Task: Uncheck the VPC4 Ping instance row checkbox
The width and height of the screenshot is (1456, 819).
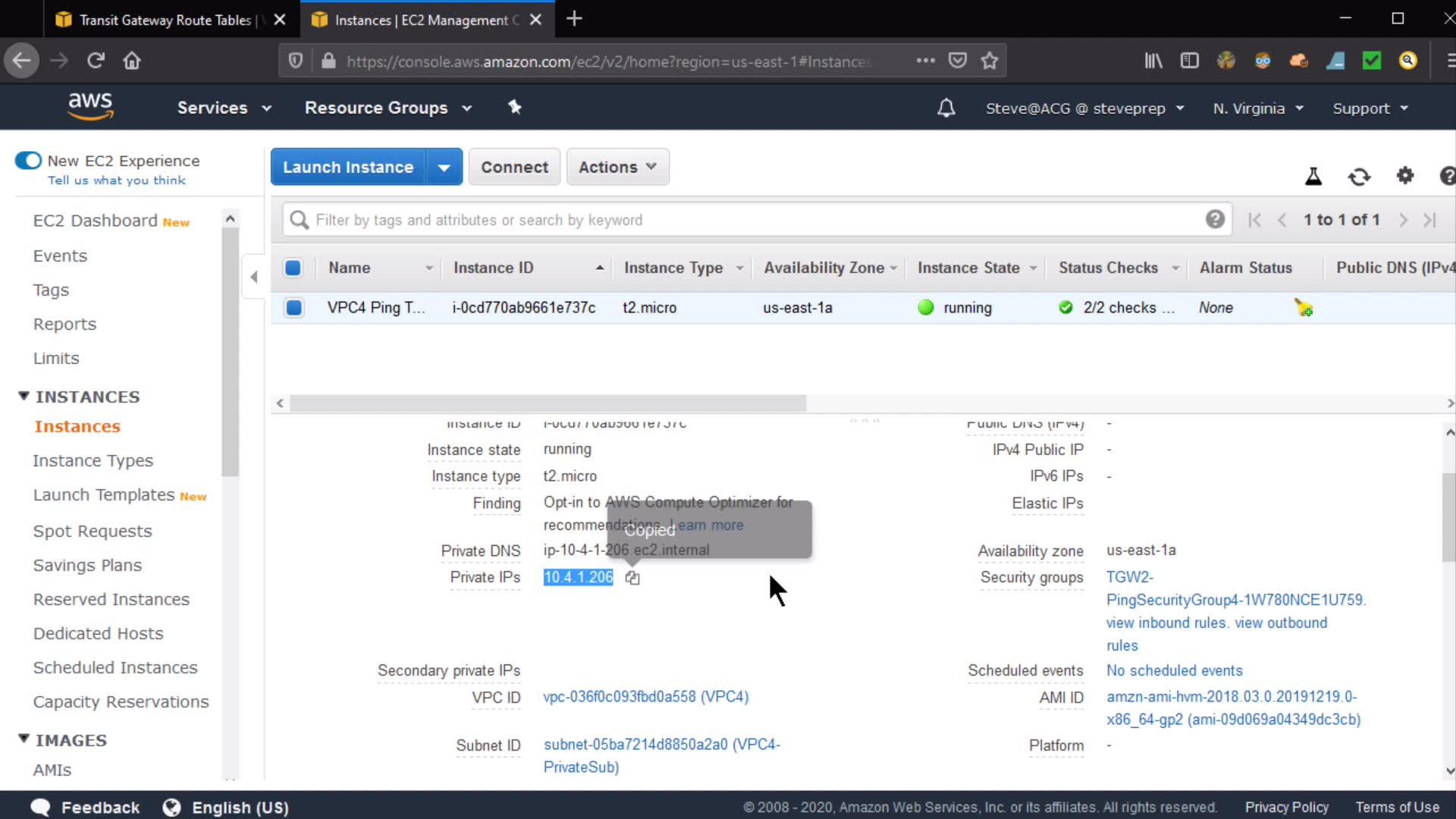Action: click(x=293, y=308)
